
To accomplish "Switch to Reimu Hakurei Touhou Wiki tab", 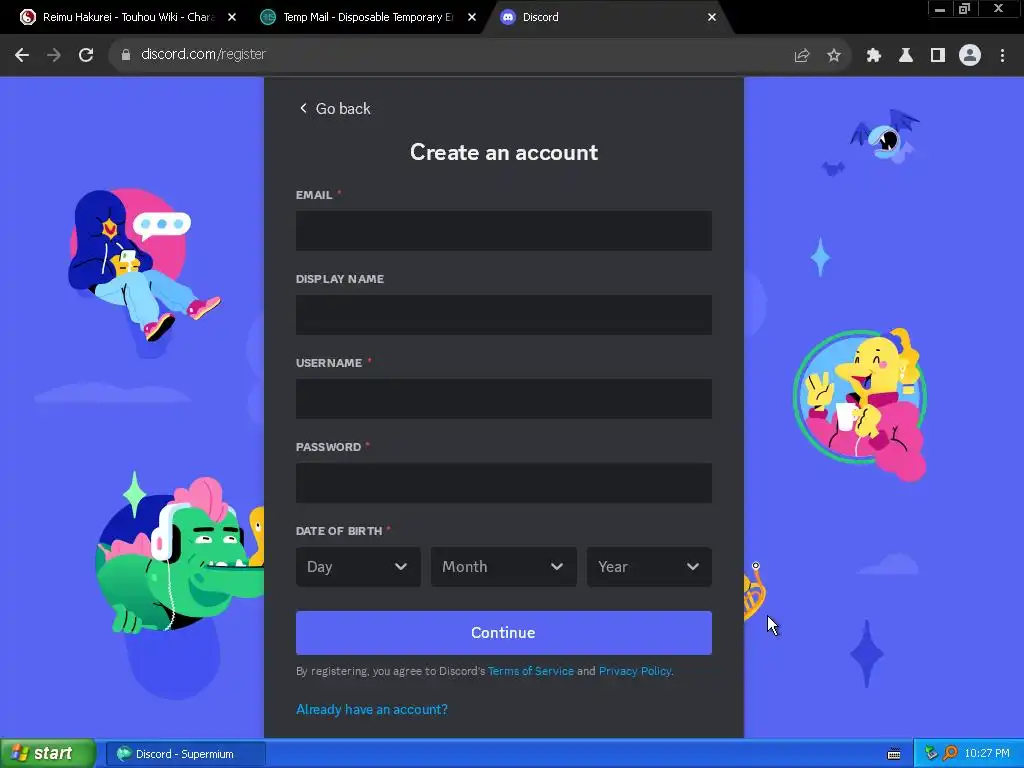I will [x=128, y=17].
